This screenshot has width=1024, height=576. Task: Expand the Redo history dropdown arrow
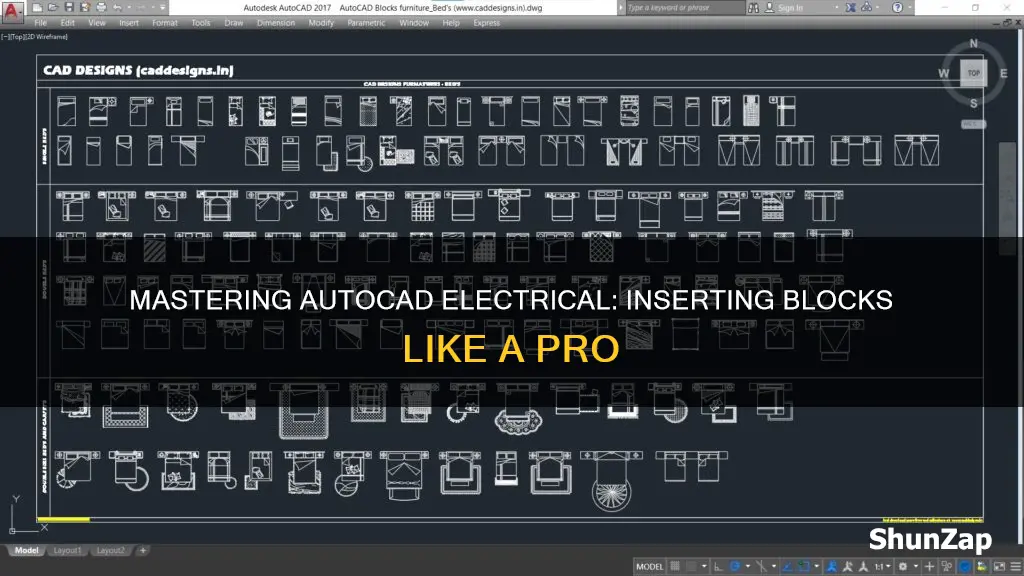(153, 8)
